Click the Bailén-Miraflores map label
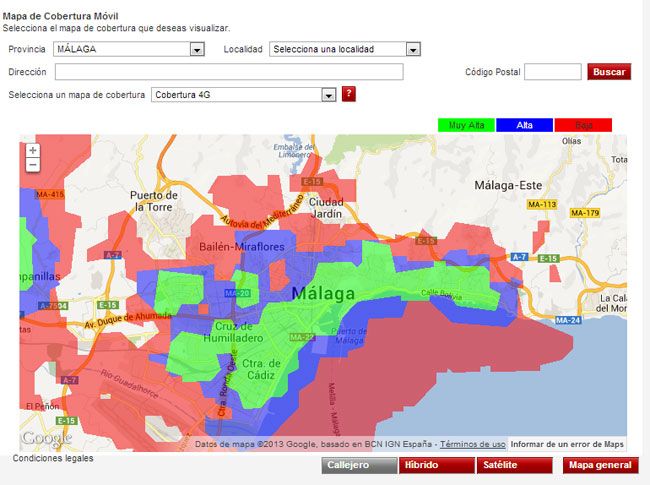The image size is (650, 485). click(242, 247)
